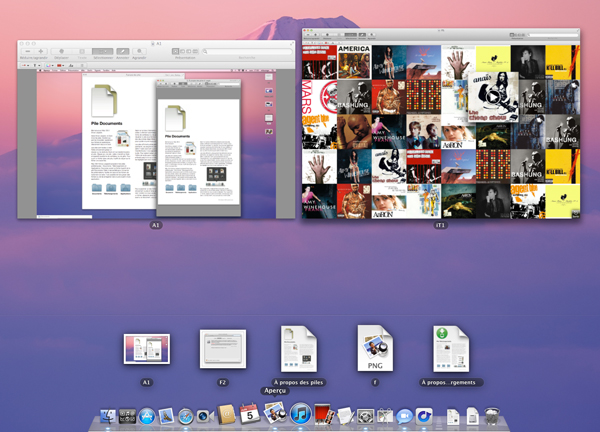Viewport: 600px width, 432px height.
Task: Launch Photo Booth from the Dock
Action: (324, 414)
